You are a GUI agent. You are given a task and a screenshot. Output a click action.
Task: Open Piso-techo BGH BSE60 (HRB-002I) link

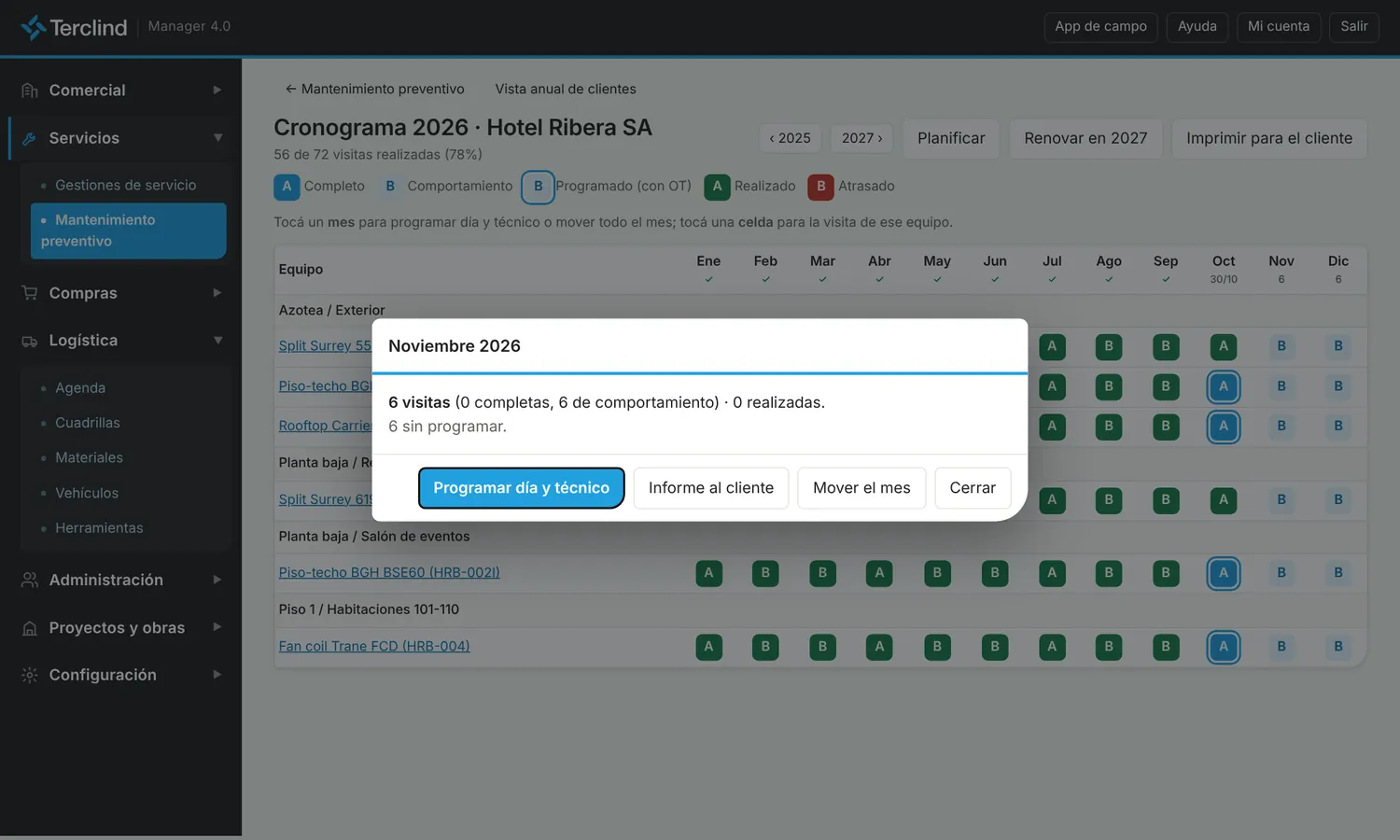(x=389, y=572)
